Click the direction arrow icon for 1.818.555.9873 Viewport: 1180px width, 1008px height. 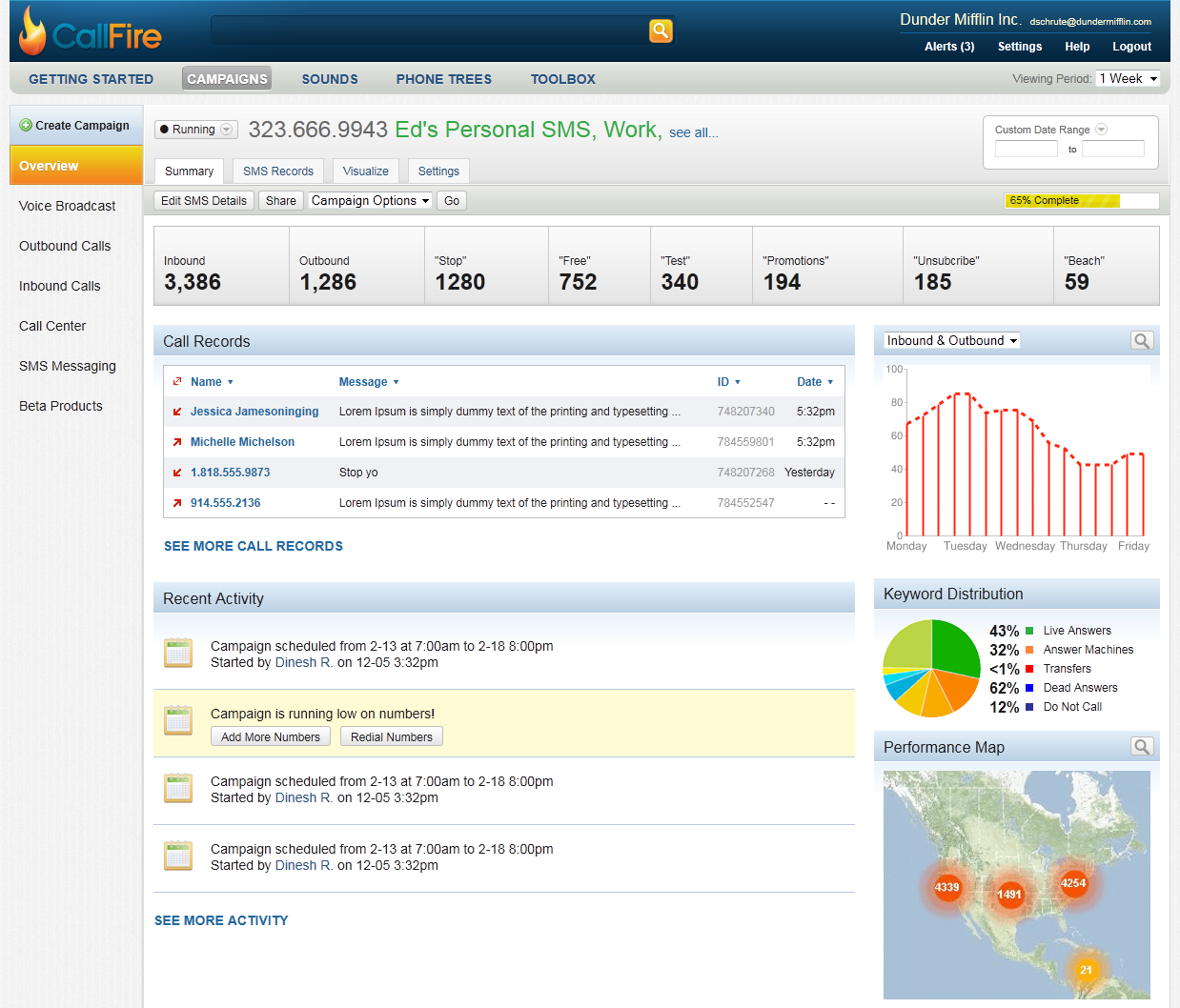pos(177,473)
